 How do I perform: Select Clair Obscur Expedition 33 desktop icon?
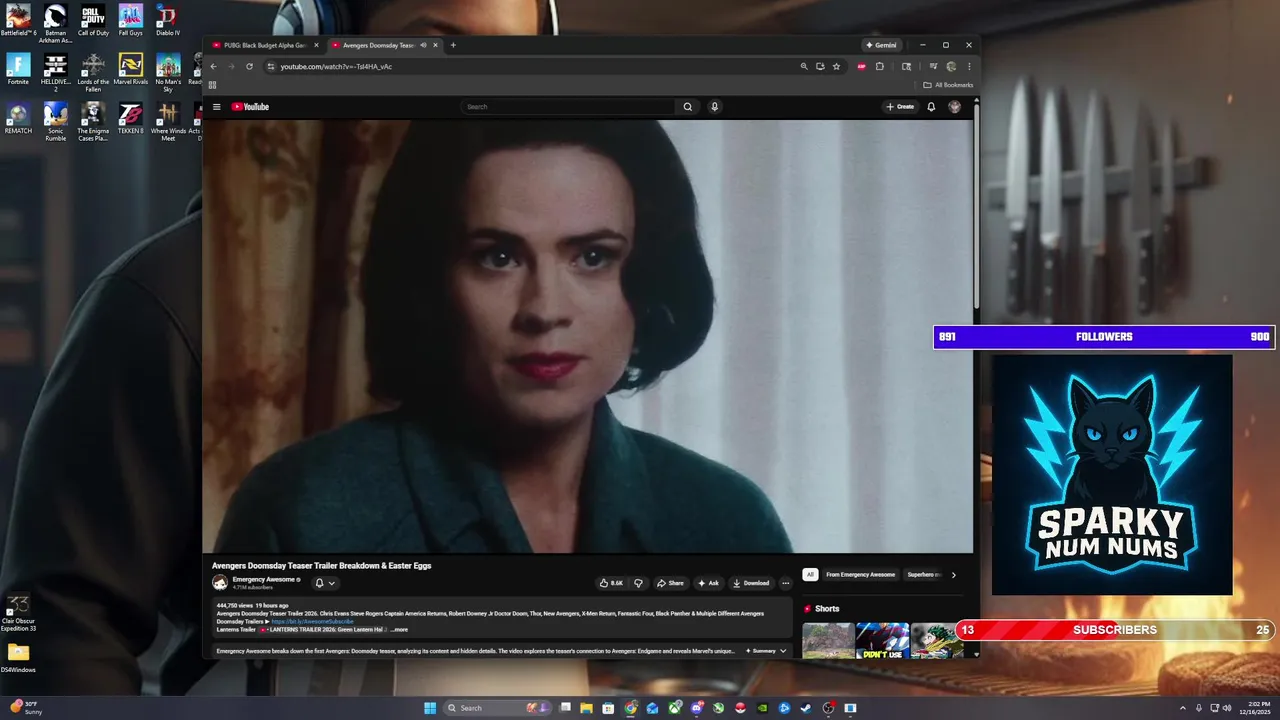[x=18, y=613]
